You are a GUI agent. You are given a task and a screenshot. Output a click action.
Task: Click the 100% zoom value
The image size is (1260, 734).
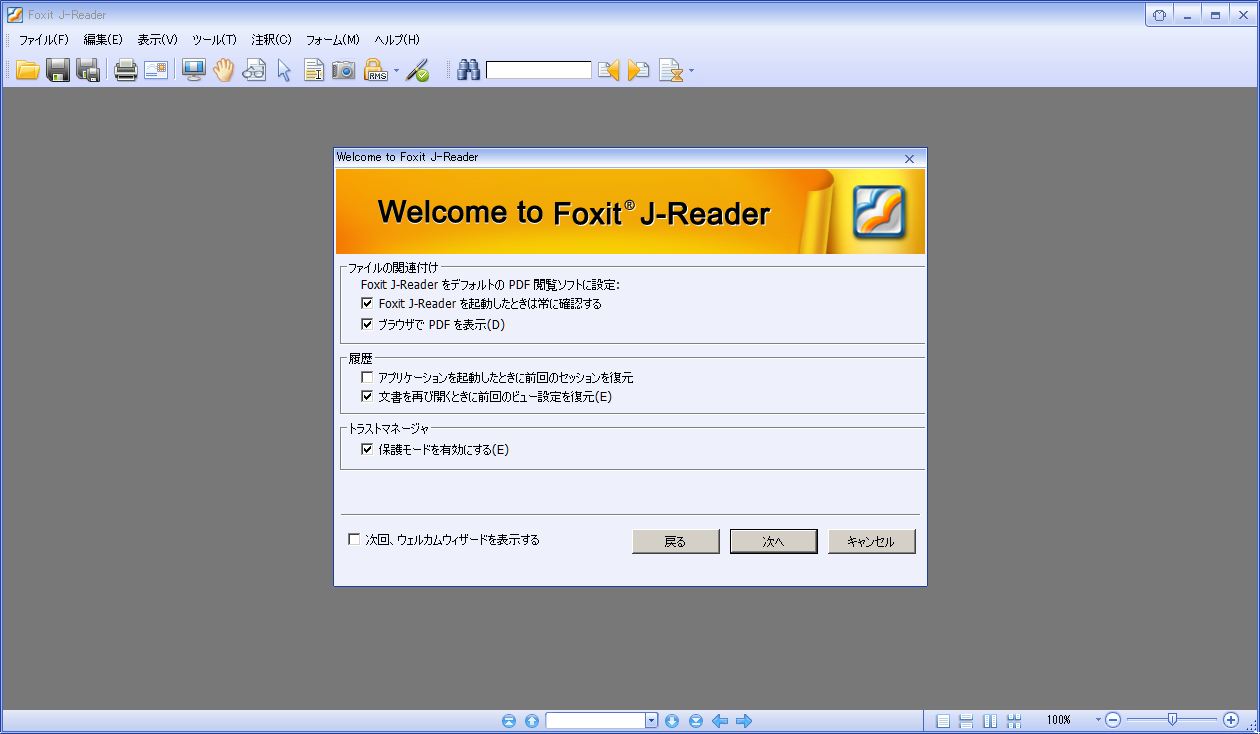[x=1059, y=720]
